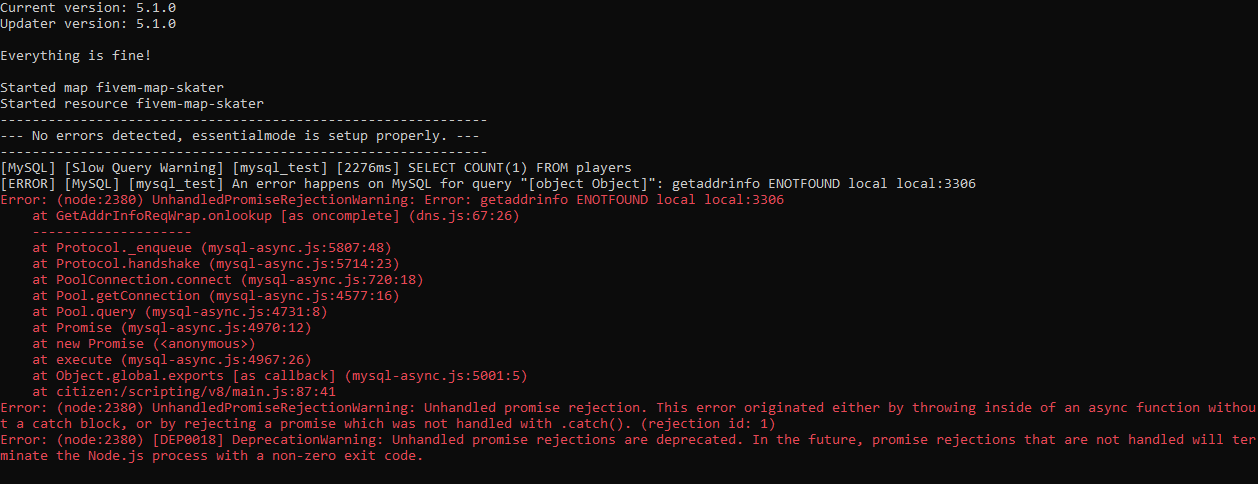The image size is (1258, 484).
Task: Click the Slow Query Warning log line
Action: (x=316, y=168)
